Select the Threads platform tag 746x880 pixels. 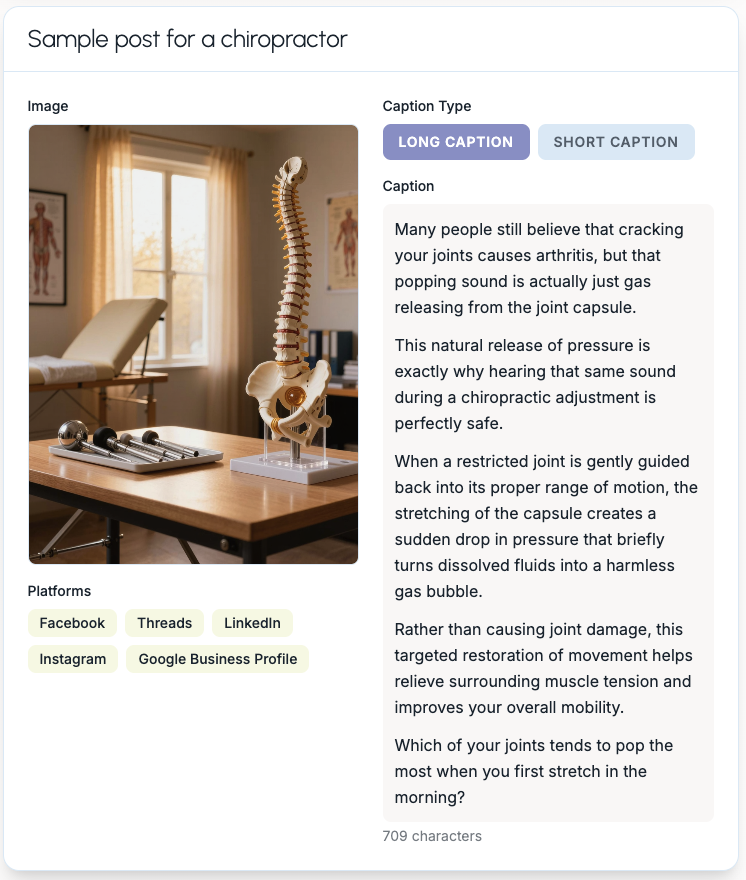click(x=164, y=622)
